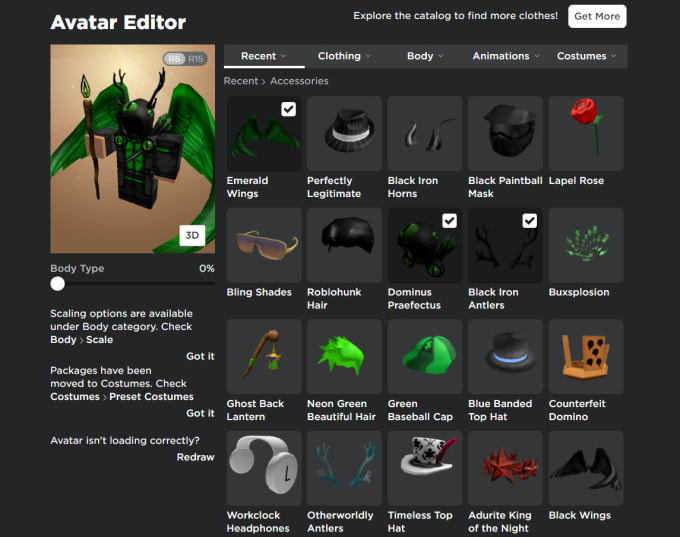Expand the Costumes dropdown chevron

614,56
